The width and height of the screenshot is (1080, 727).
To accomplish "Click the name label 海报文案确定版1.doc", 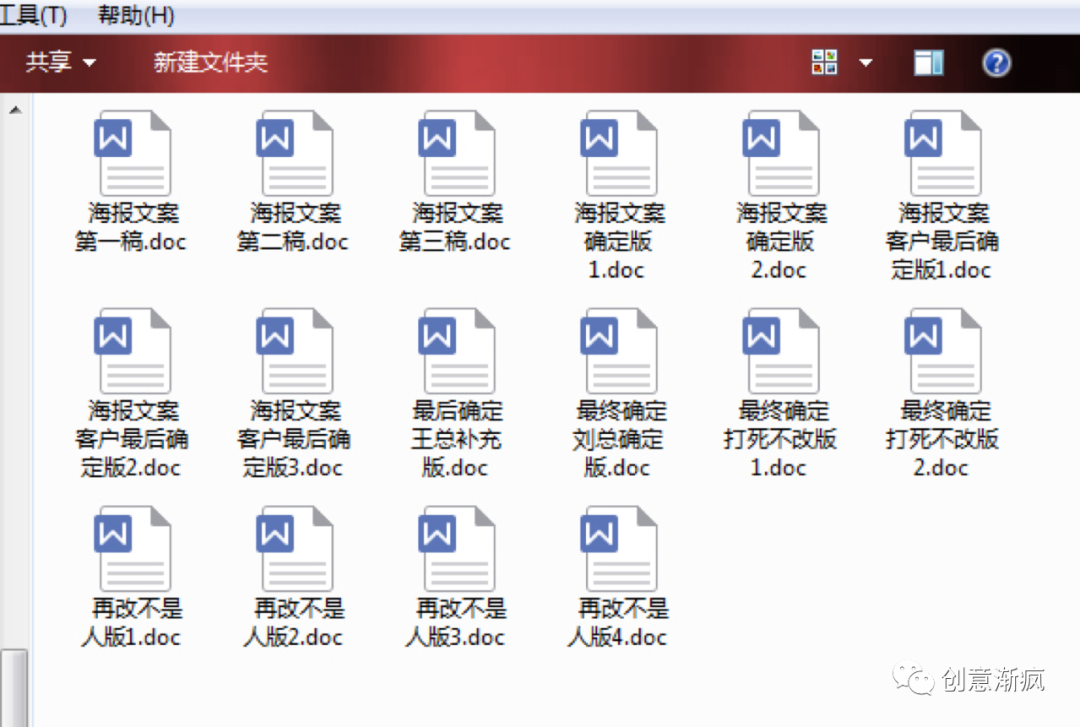I will [x=619, y=241].
